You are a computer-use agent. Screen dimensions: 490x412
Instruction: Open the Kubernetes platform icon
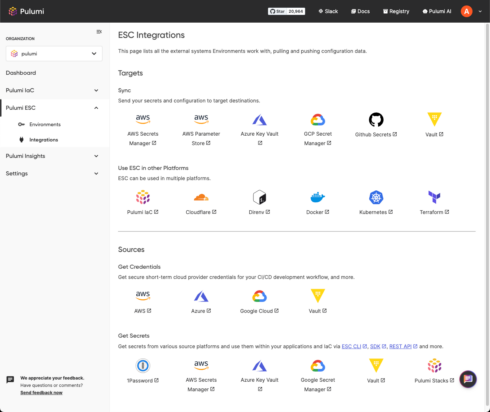coord(376,197)
